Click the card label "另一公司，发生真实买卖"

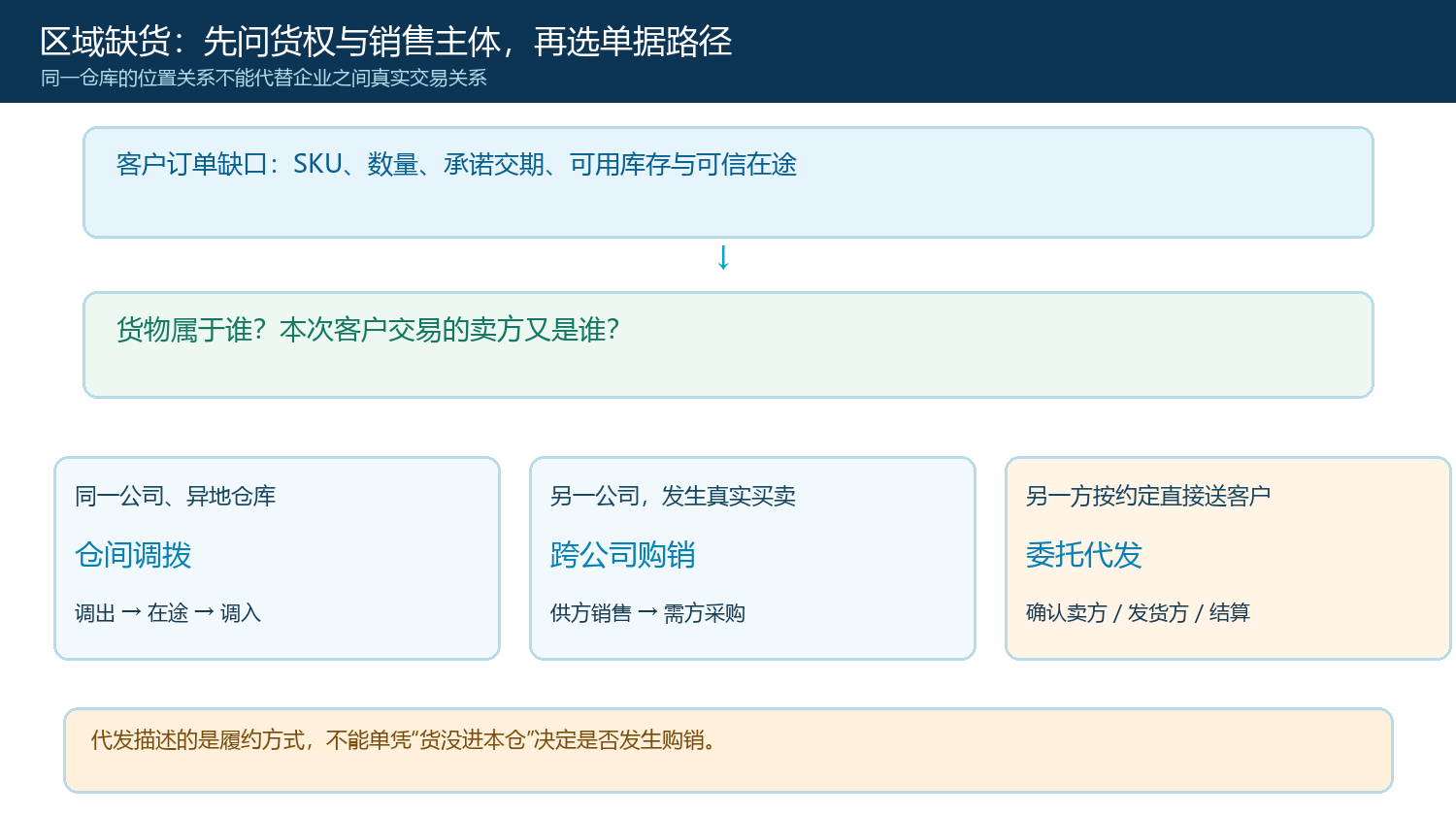673,497
